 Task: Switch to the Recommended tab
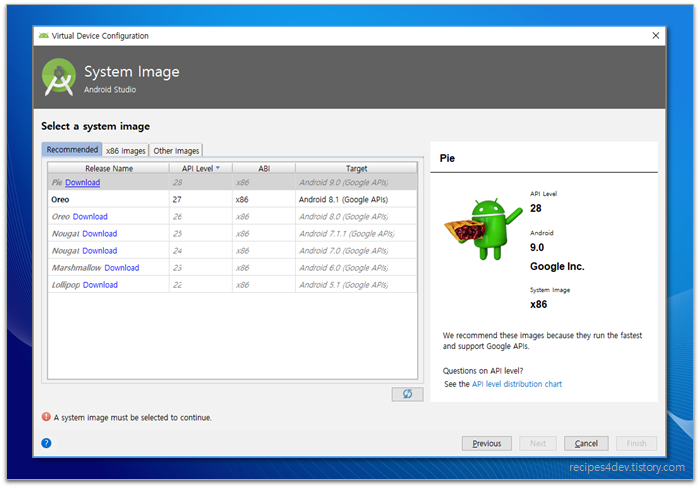click(x=72, y=150)
